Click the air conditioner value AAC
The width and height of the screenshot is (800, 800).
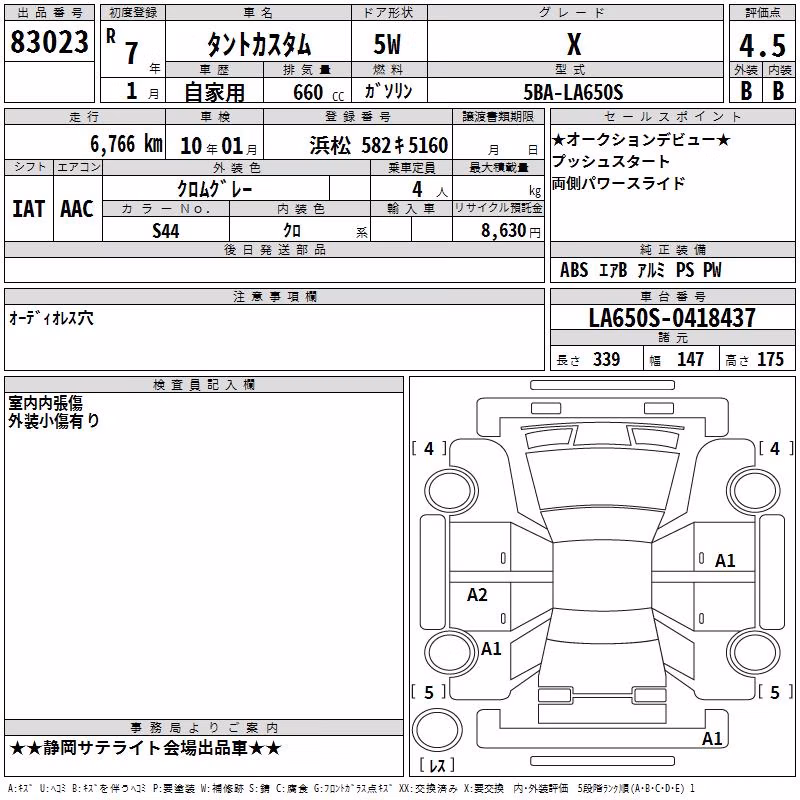coord(77,209)
